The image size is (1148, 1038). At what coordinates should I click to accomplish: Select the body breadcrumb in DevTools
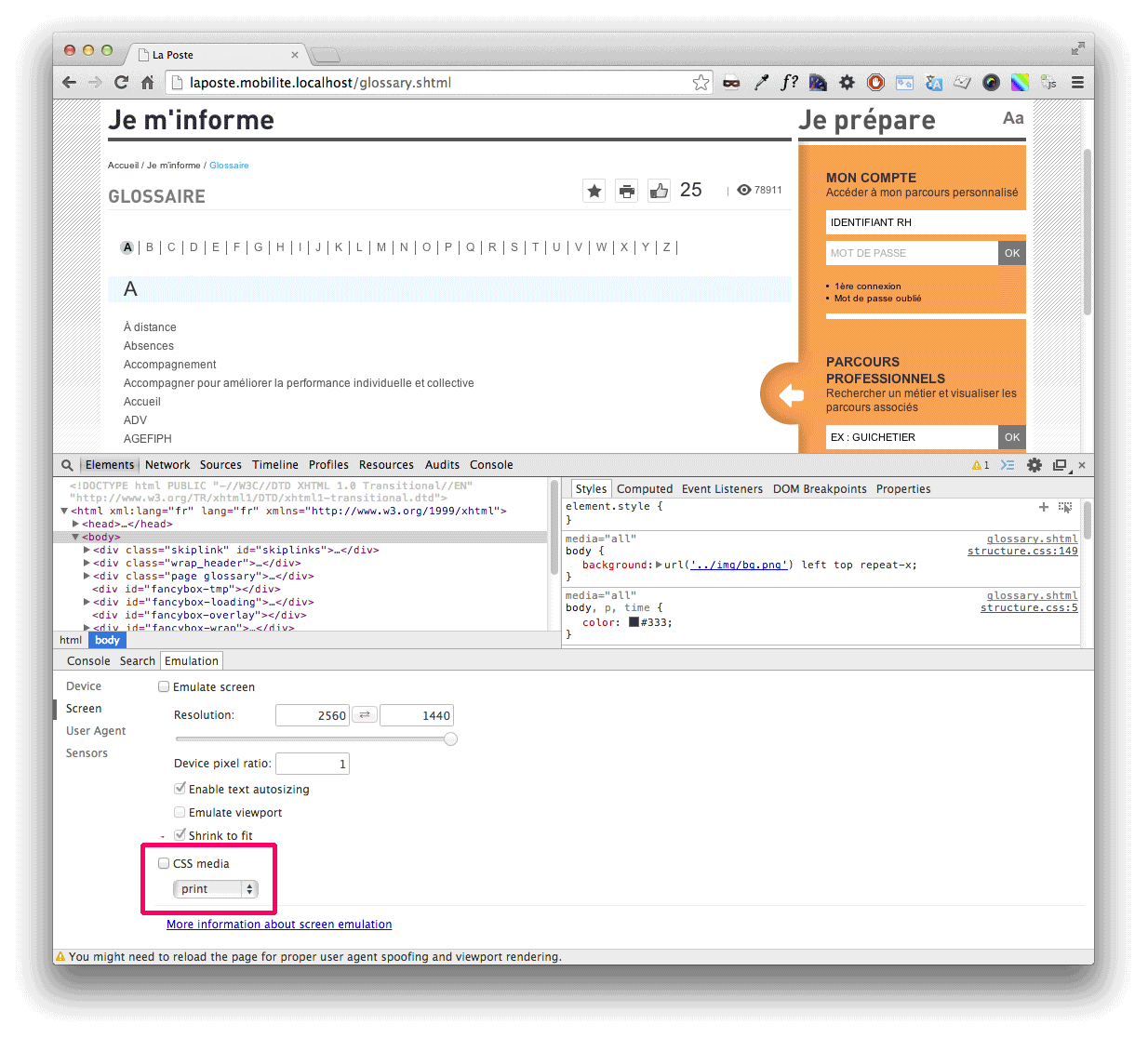coord(107,640)
